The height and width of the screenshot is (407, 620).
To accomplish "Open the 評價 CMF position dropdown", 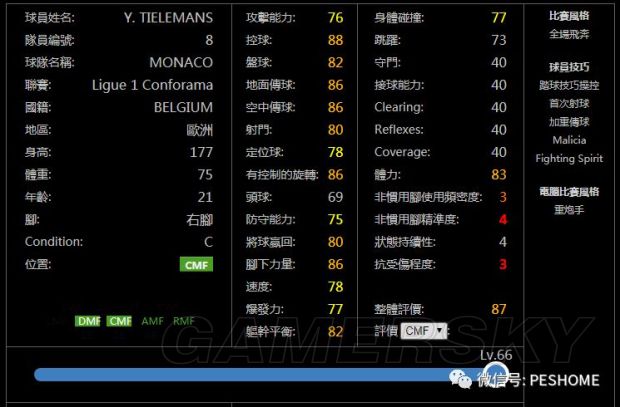I will [x=425, y=330].
